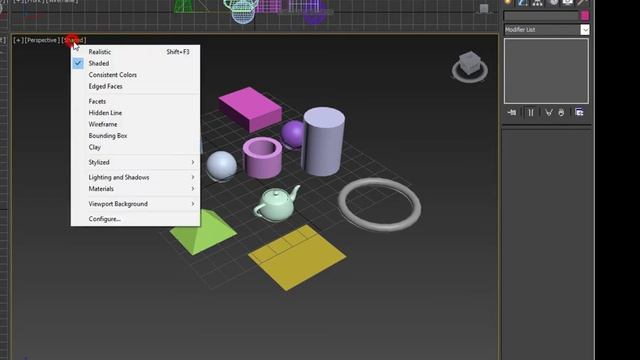This screenshot has height=360, width=640.
Task: Select the checked Shaded menu entry
Action: [x=135, y=63]
